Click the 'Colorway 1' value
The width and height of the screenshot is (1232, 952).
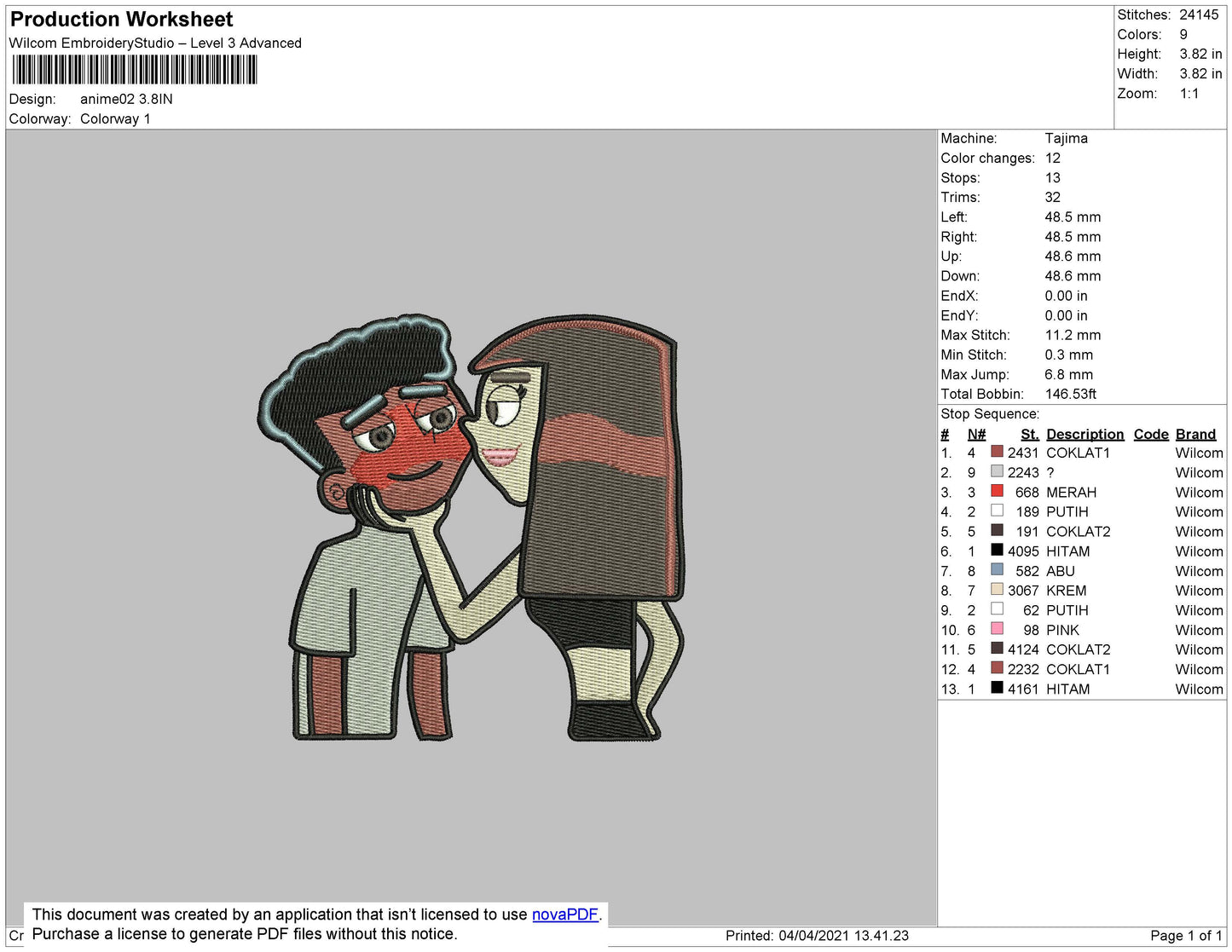click(x=115, y=118)
